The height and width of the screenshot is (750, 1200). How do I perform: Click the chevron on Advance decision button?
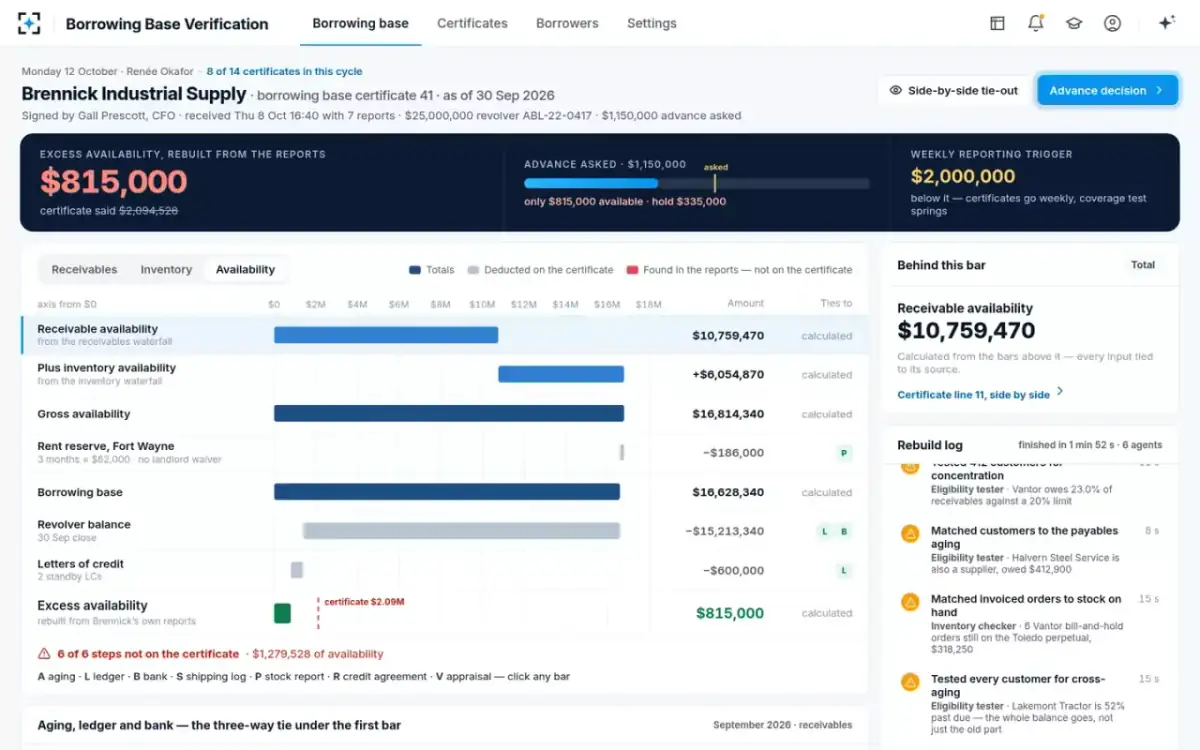pyautogui.click(x=1160, y=90)
